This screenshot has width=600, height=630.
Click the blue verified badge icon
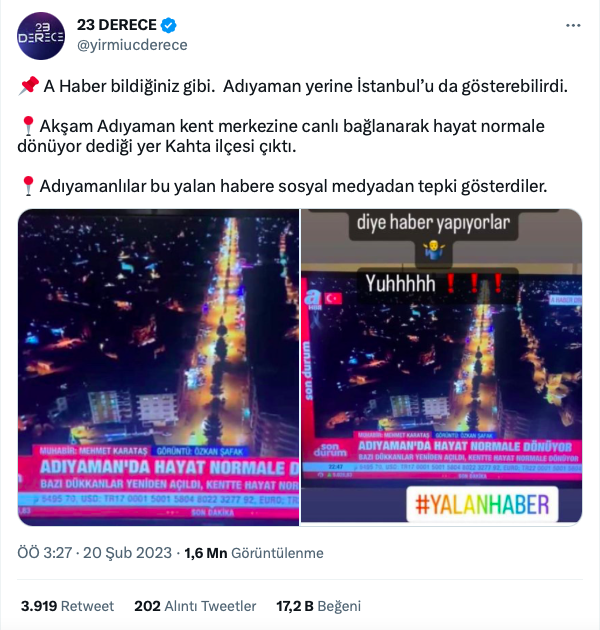[x=168, y=25]
